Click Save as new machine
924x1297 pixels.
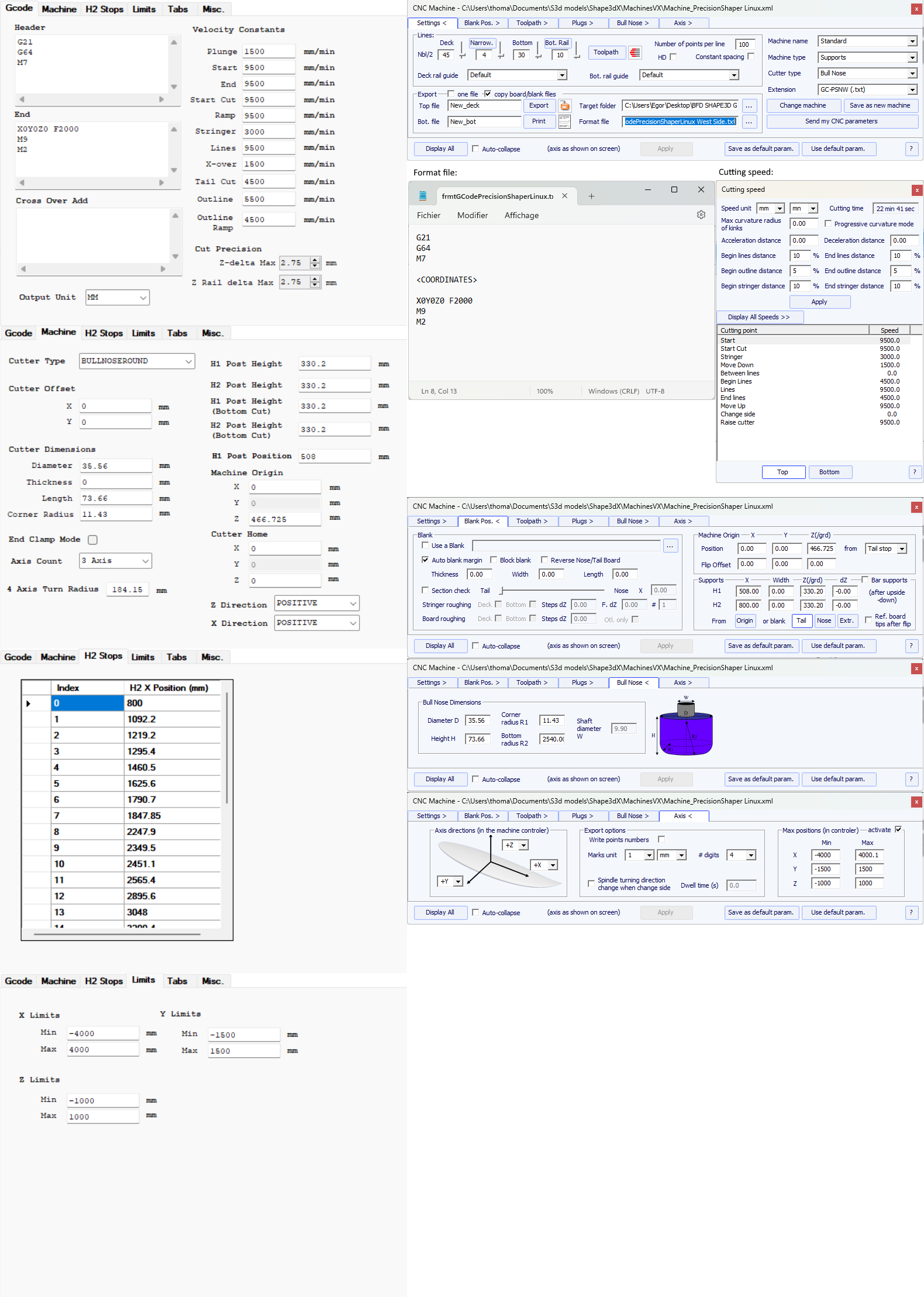pos(880,106)
